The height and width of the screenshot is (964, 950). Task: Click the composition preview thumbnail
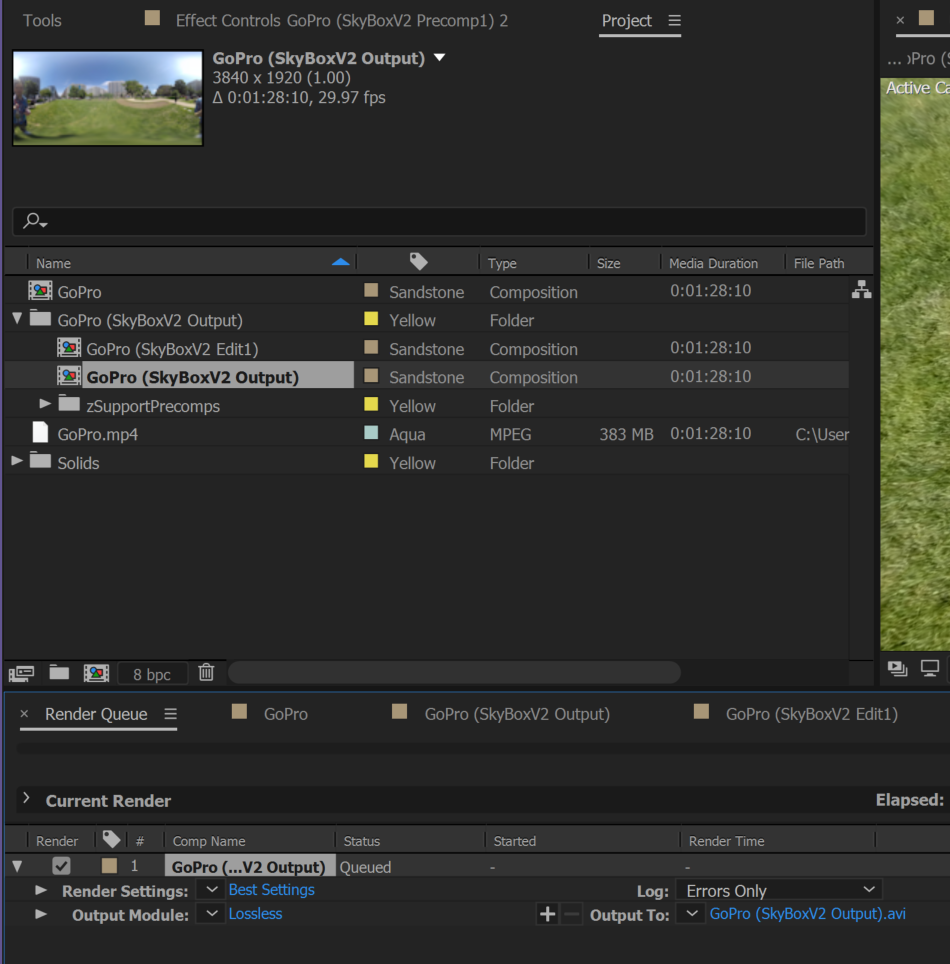click(108, 98)
